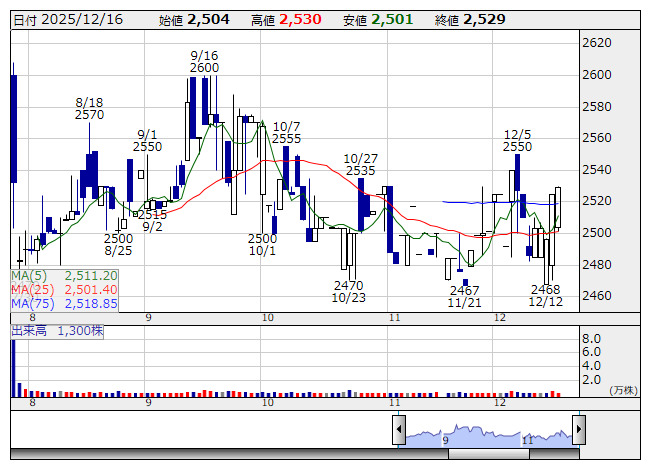This screenshot has height=470, width=653.
Task: Click the blue mini overview chart area
Action: [488, 436]
